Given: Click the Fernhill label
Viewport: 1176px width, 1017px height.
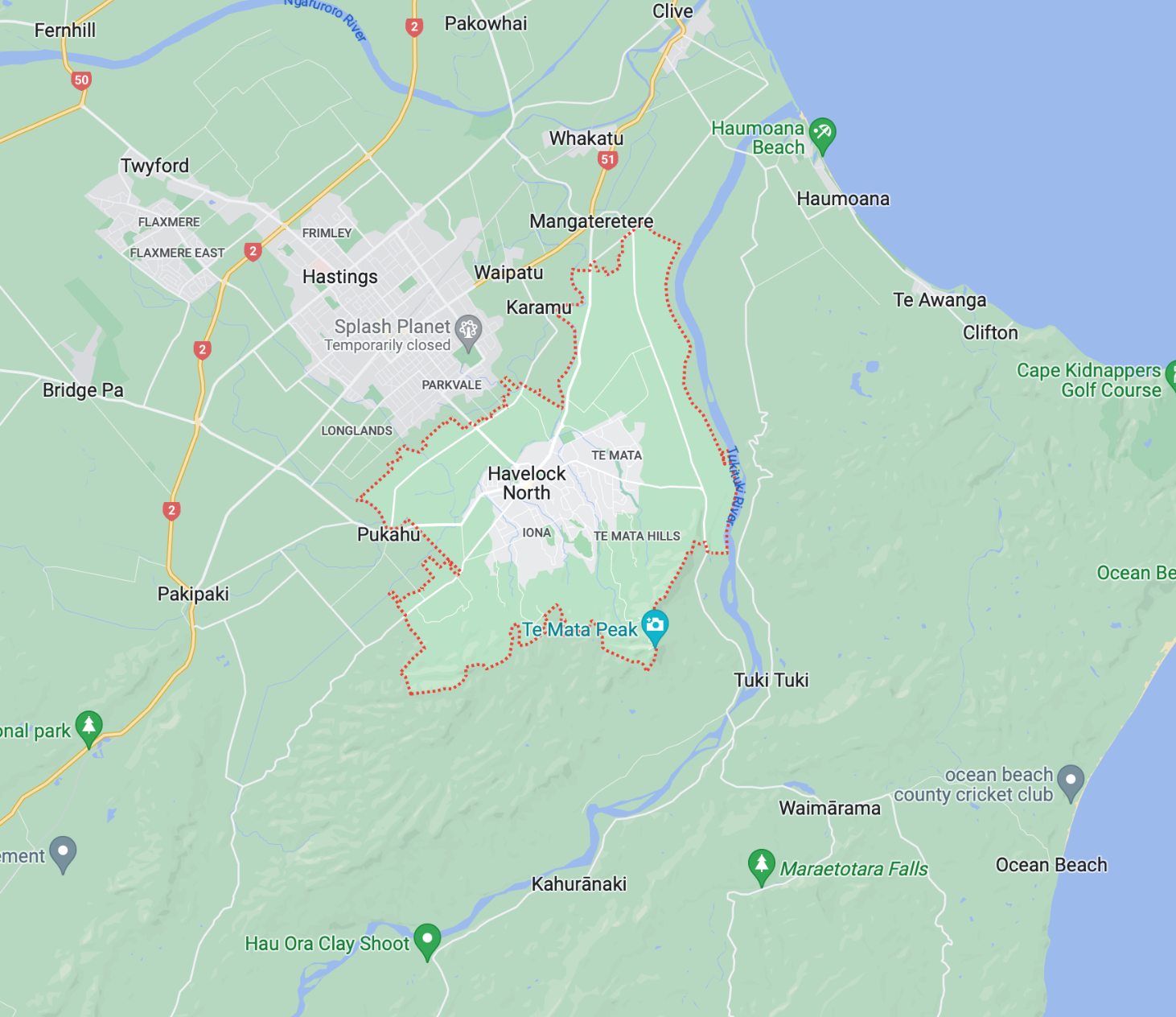Looking at the screenshot, I should tap(65, 31).
